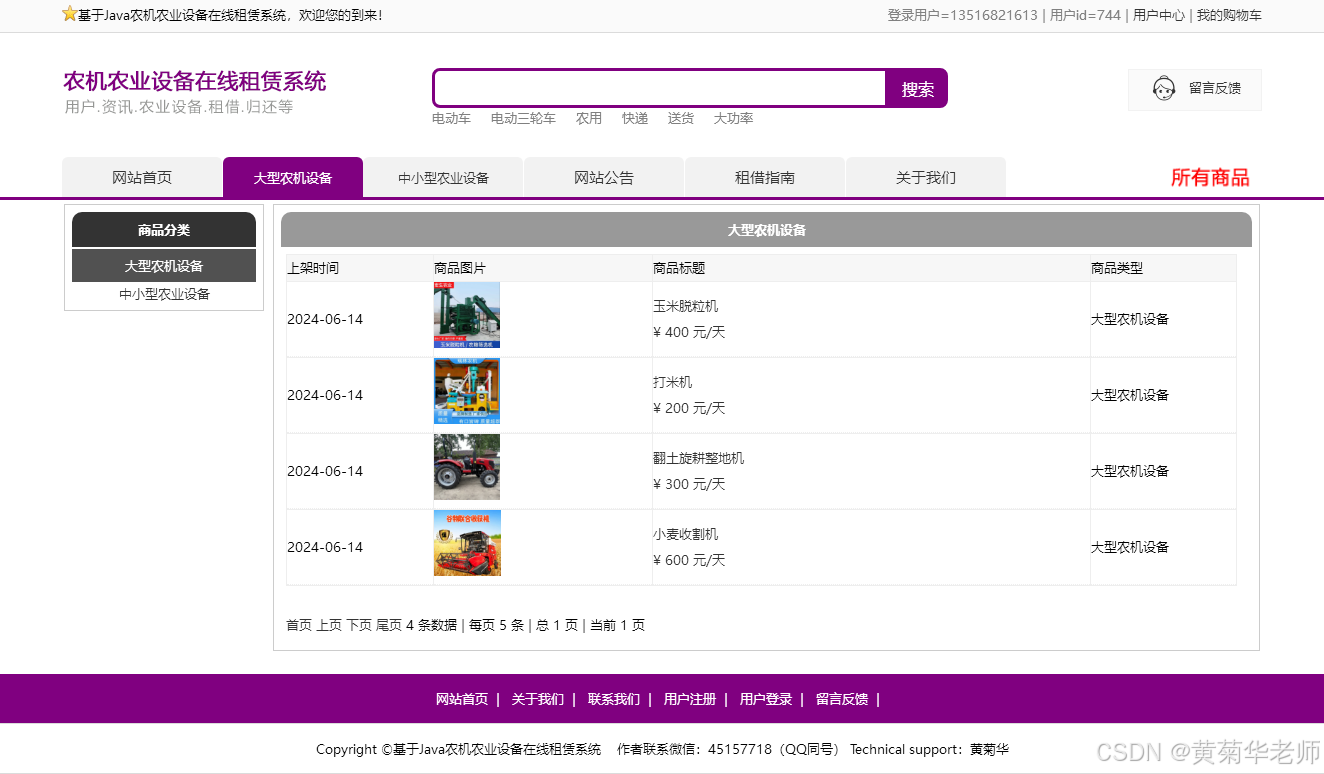Click the hot search keyword 大功率
Viewport: 1324px width, 774px height.
733,118
